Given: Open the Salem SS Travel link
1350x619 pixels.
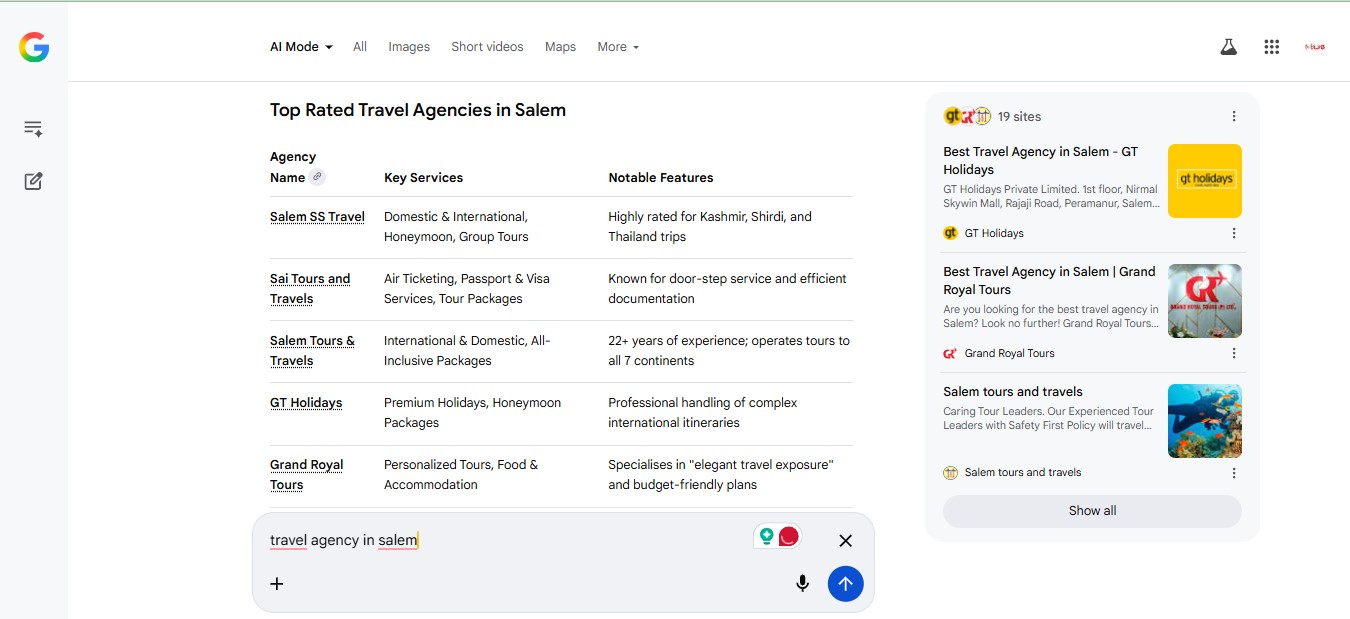Looking at the screenshot, I should click(317, 217).
